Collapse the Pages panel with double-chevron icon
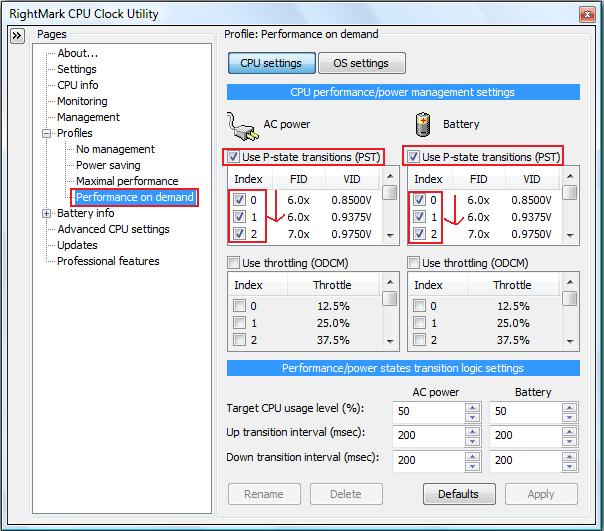The width and height of the screenshot is (604, 531). point(17,36)
